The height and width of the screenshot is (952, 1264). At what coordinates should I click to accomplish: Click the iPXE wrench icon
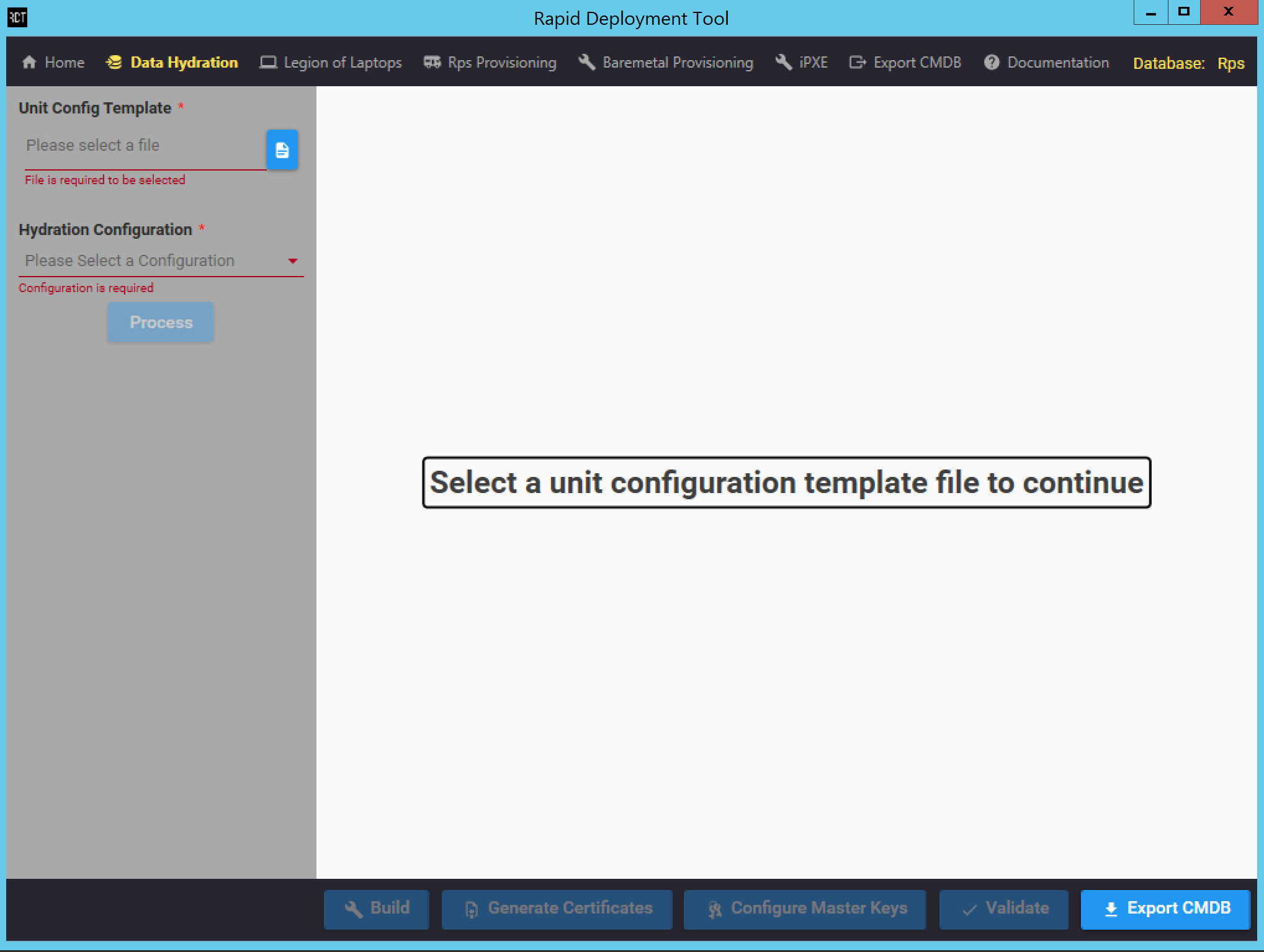[784, 62]
